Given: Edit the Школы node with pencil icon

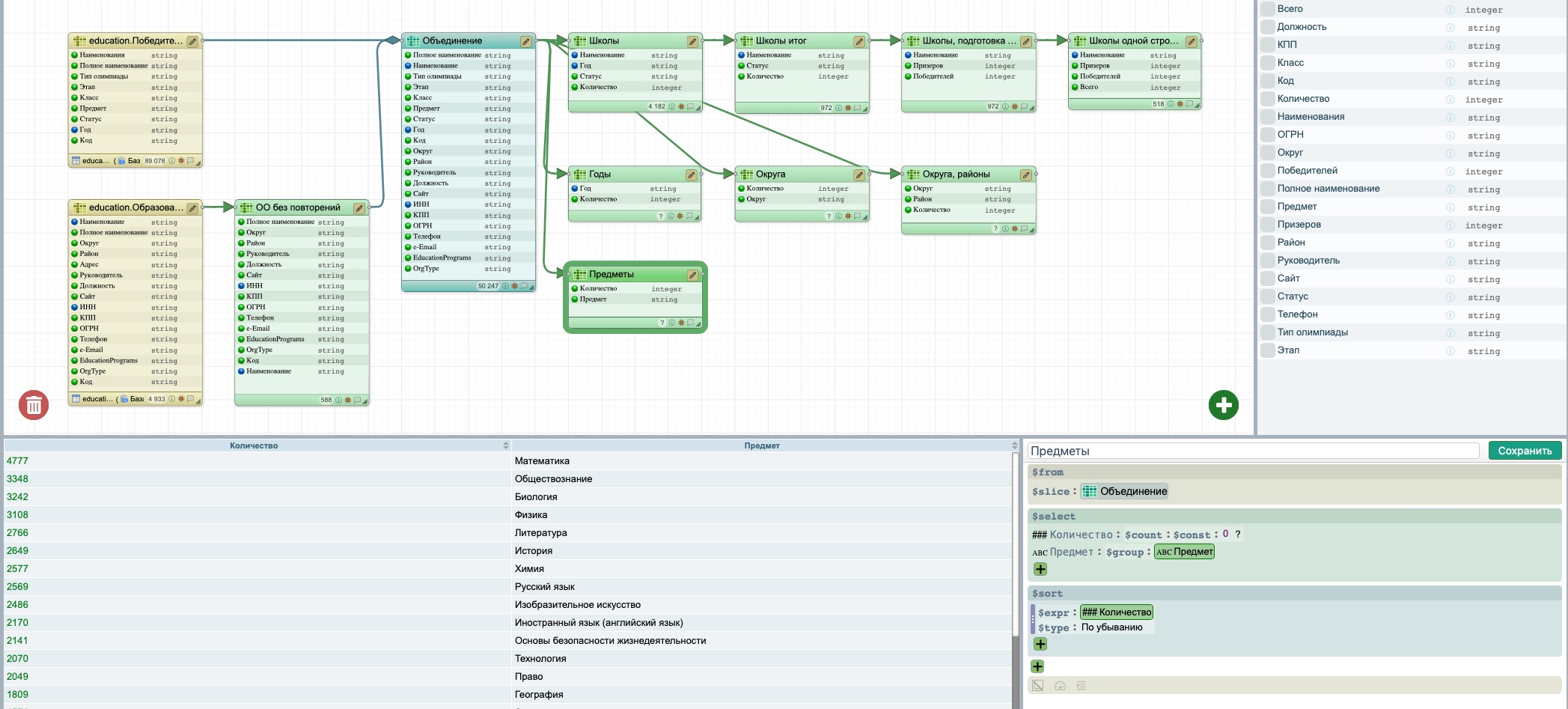Looking at the screenshot, I should pyautogui.click(x=692, y=41).
